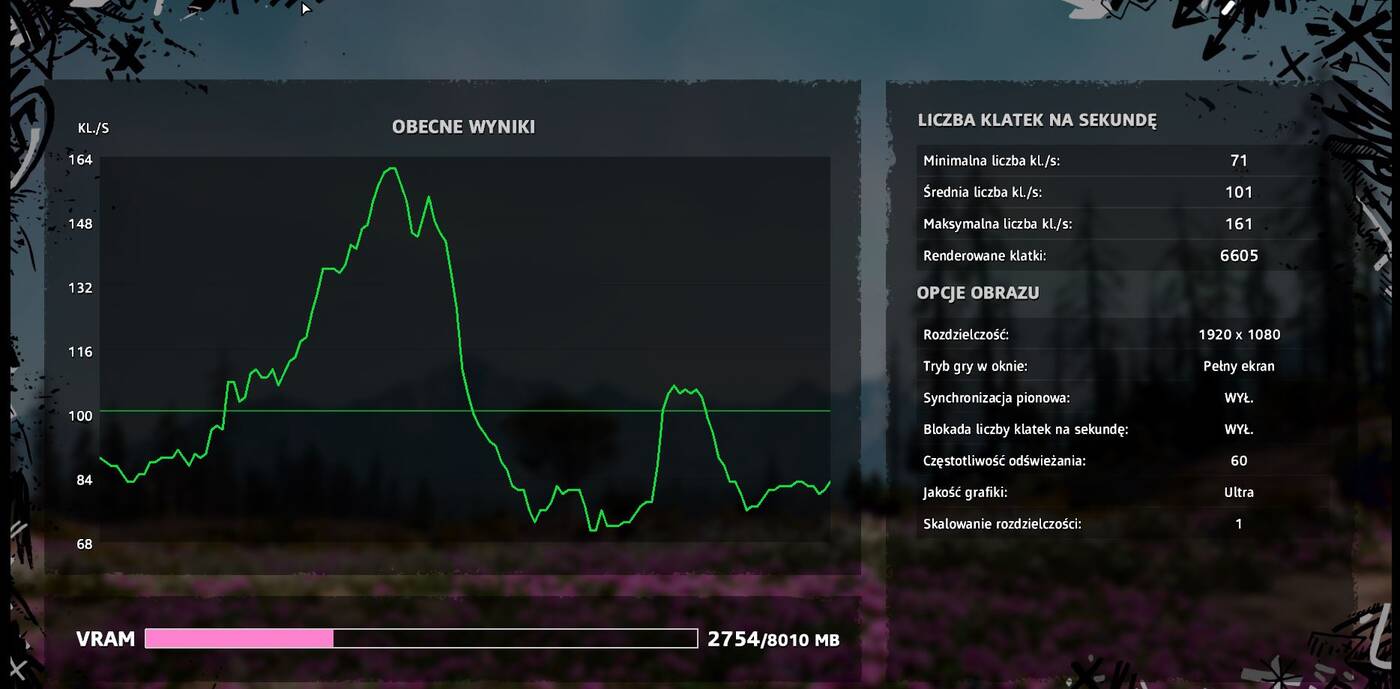Select the Minimalna liczba kl./s row

(x=1116, y=160)
